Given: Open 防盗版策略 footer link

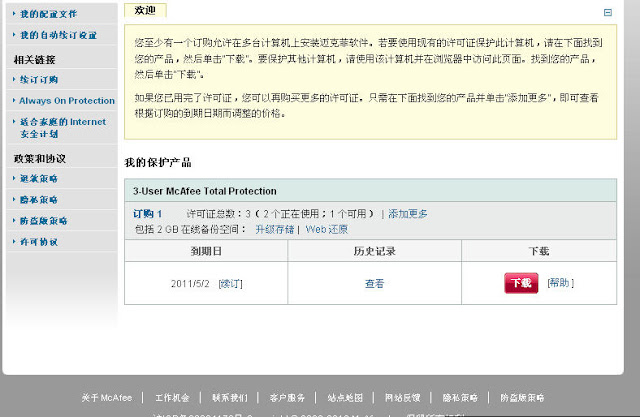Looking at the screenshot, I should tap(522, 398).
